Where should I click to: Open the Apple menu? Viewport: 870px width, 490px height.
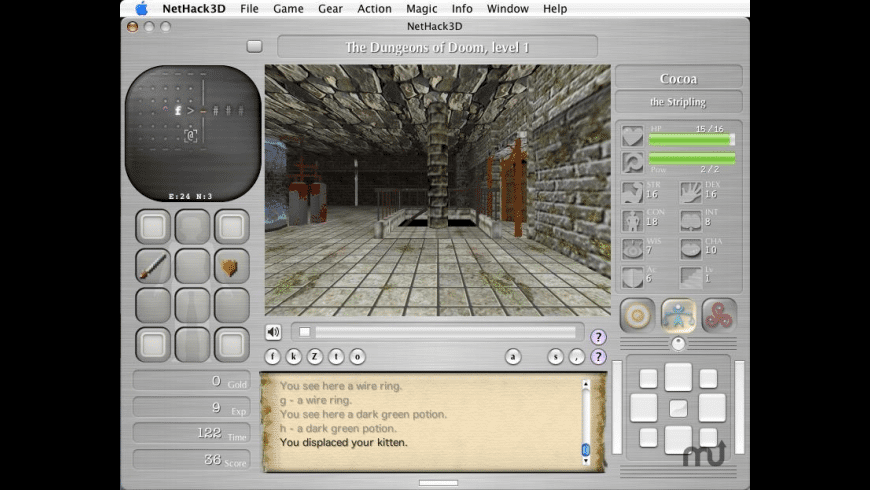142,8
